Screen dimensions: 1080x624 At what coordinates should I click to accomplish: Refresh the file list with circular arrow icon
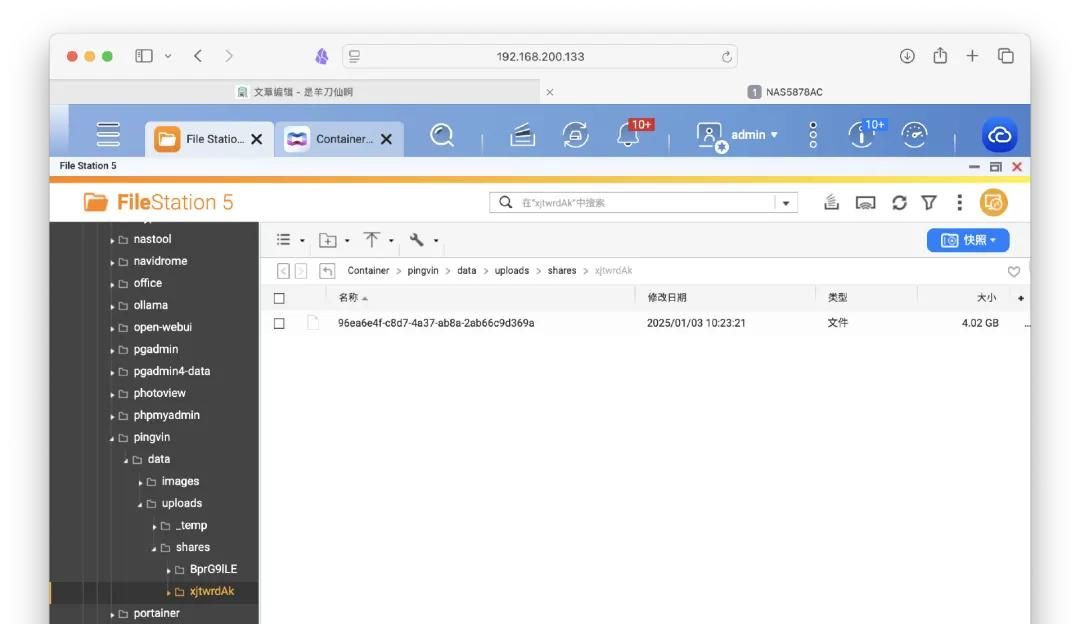[x=899, y=201]
